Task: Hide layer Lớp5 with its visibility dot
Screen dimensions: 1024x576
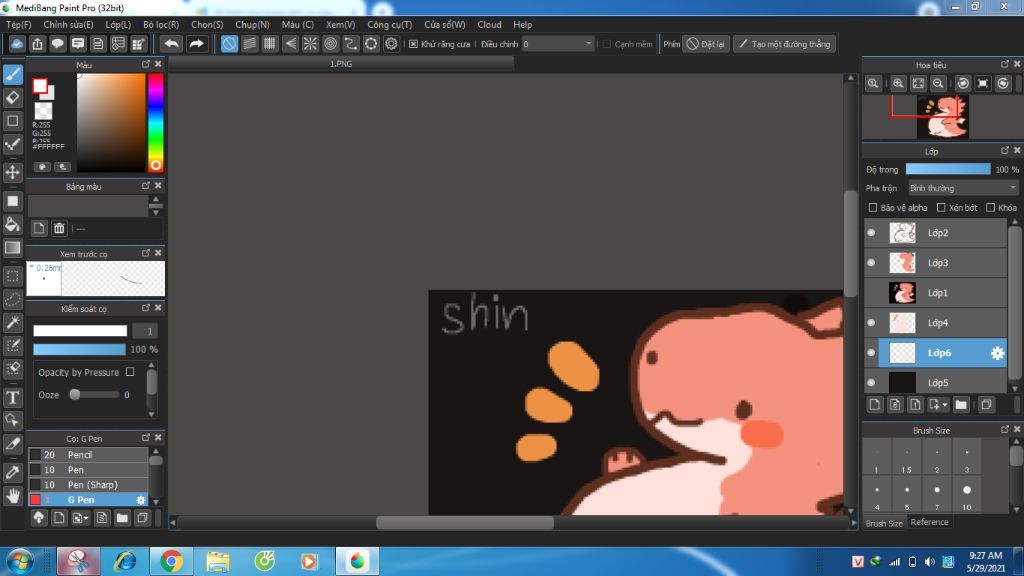Action: (x=871, y=383)
